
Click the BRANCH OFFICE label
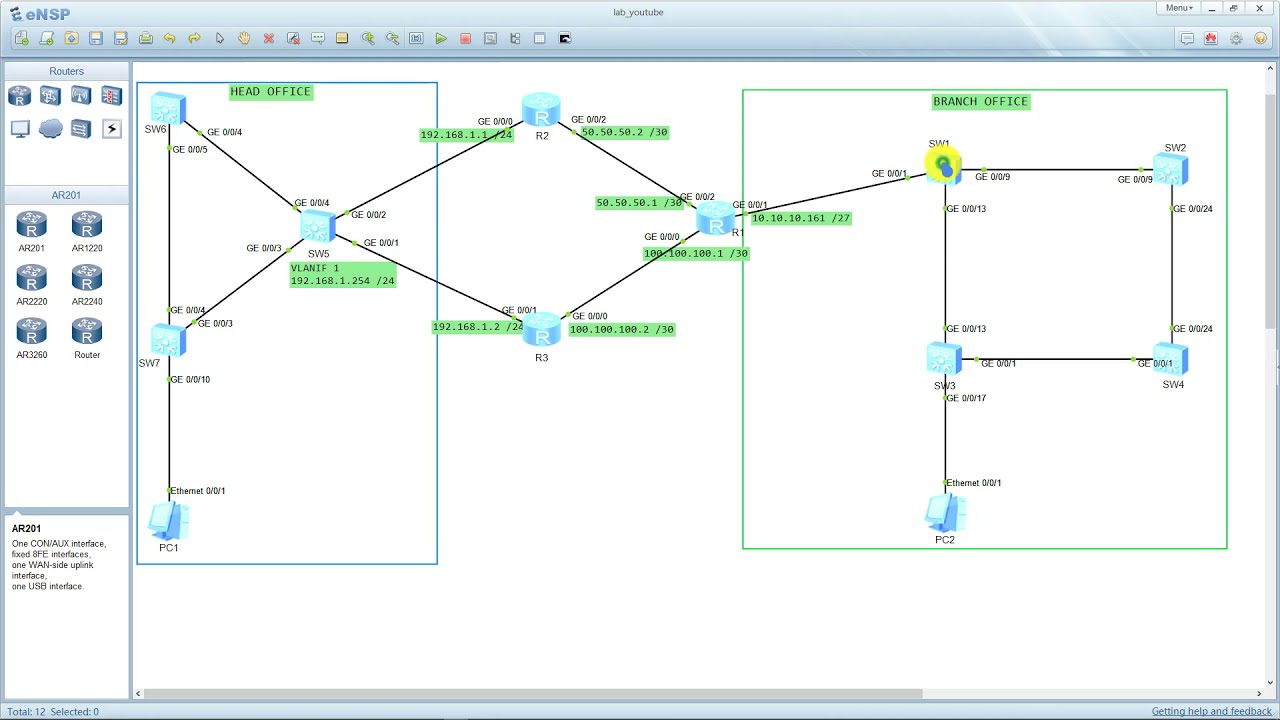[x=980, y=102]
